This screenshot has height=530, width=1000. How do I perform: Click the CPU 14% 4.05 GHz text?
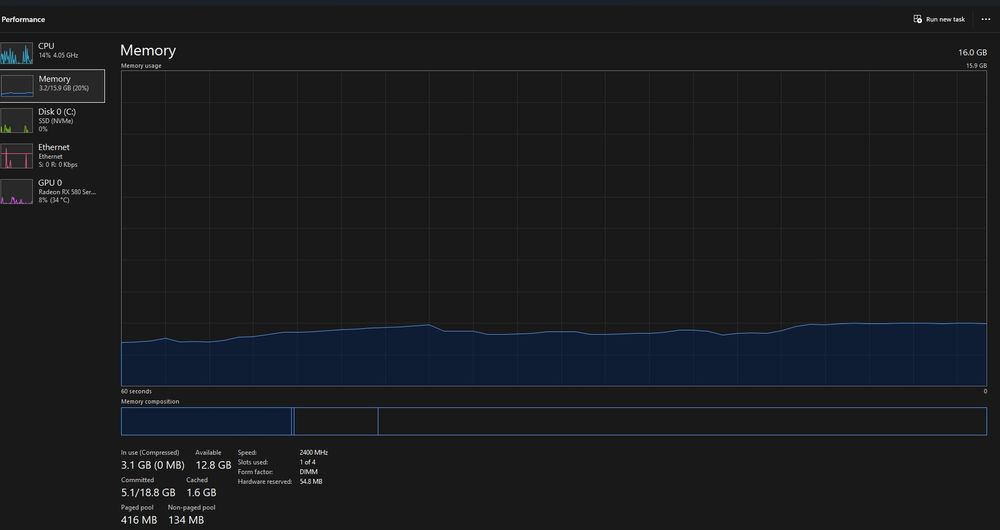tap(58, 55)
